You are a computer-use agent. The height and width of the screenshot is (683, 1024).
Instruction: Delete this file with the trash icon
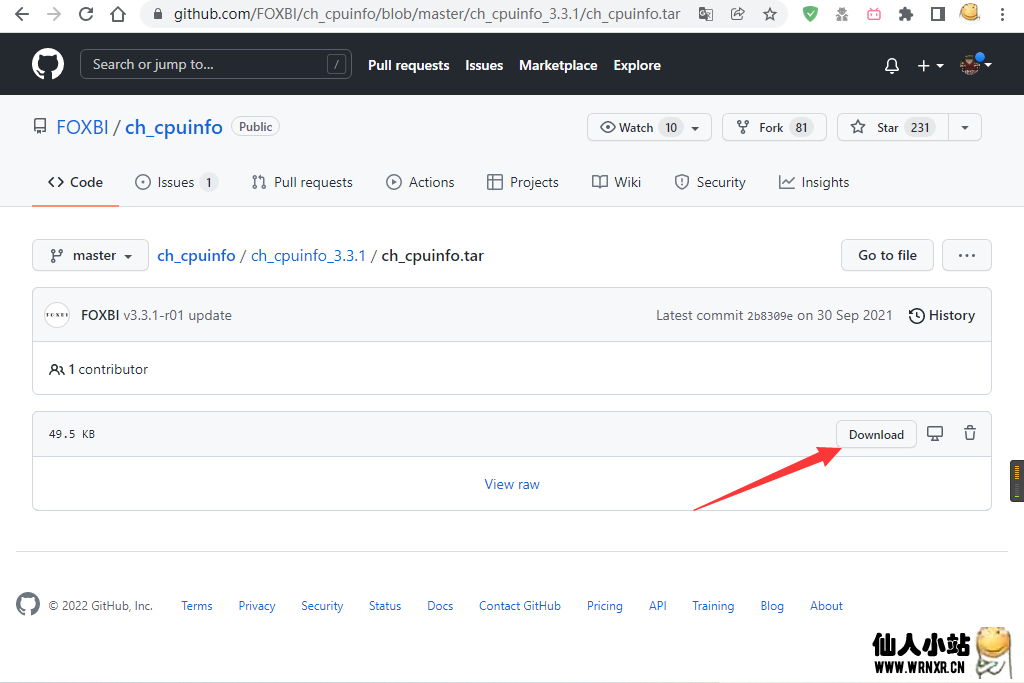click(x=970, y=433)
